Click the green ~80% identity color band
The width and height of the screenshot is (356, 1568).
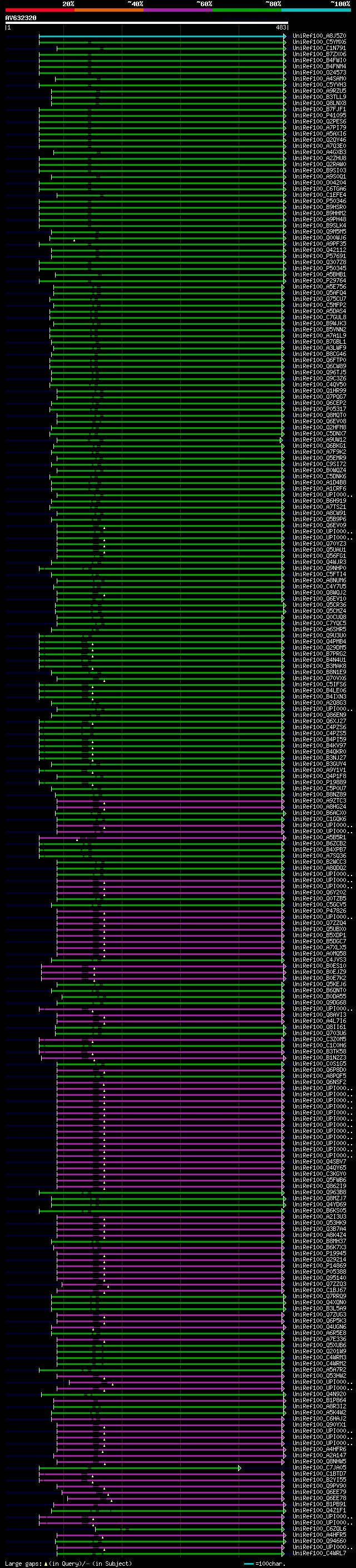(x=247, y=10)
